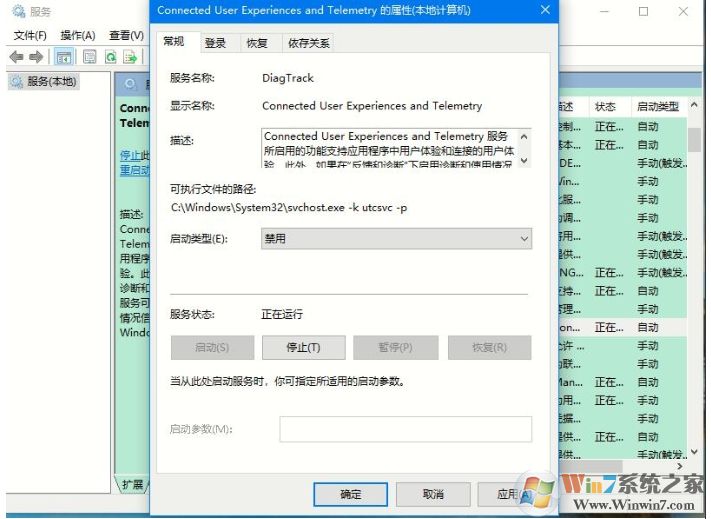Click services list scrollbar down arrow
This screenshot has width=711, height=519.
tap(694, 452)
